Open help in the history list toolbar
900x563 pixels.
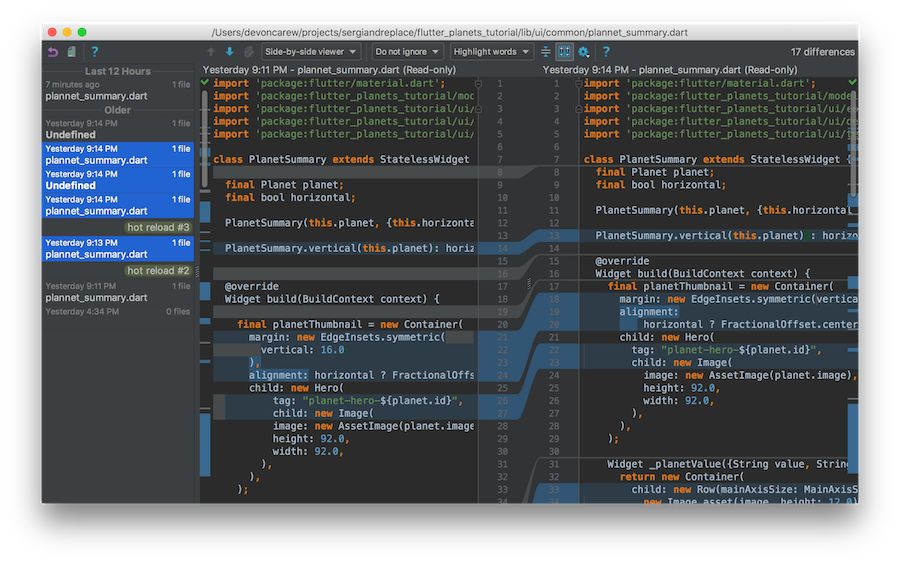pos(95,52)
